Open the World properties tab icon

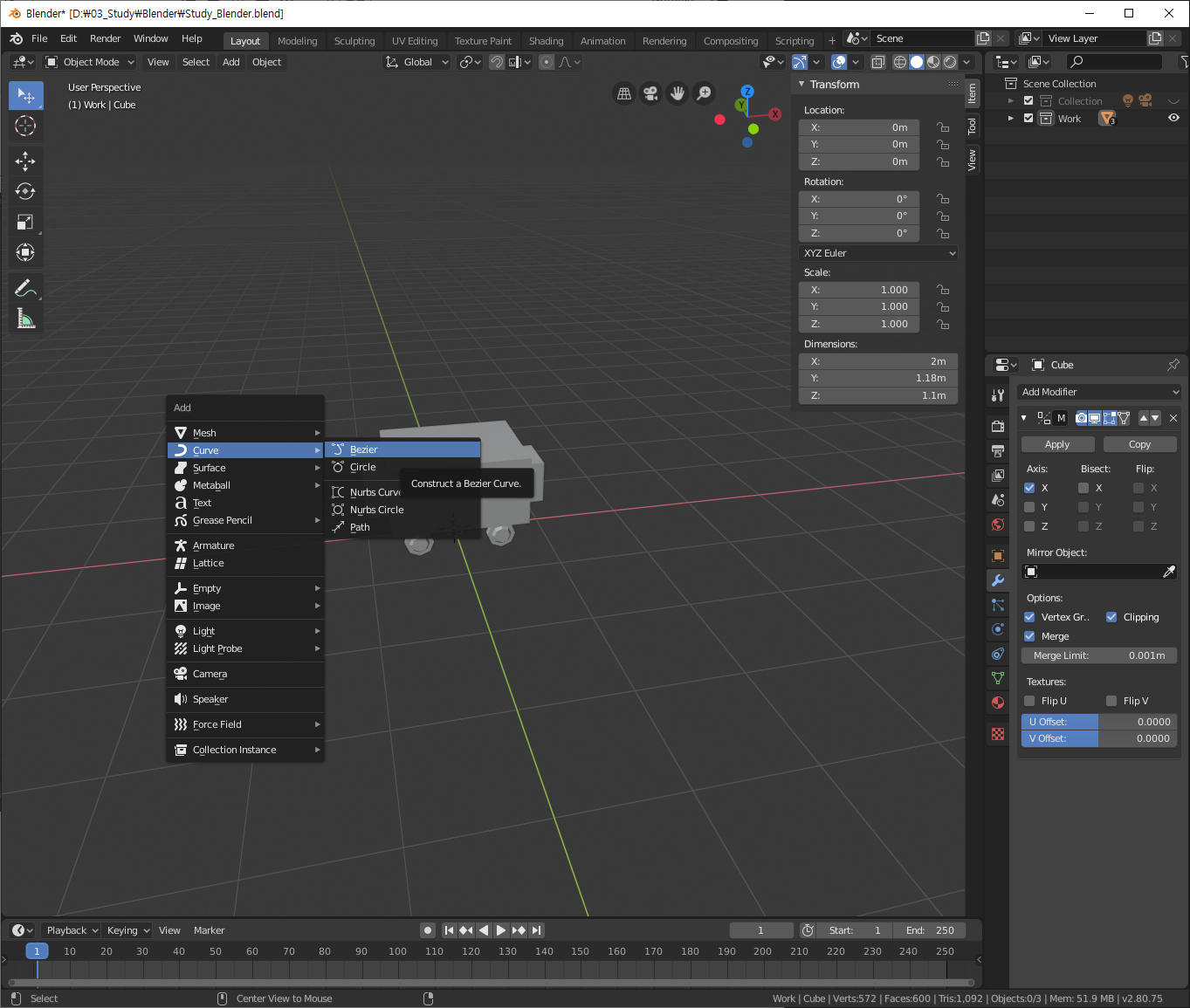coord(998,525)
